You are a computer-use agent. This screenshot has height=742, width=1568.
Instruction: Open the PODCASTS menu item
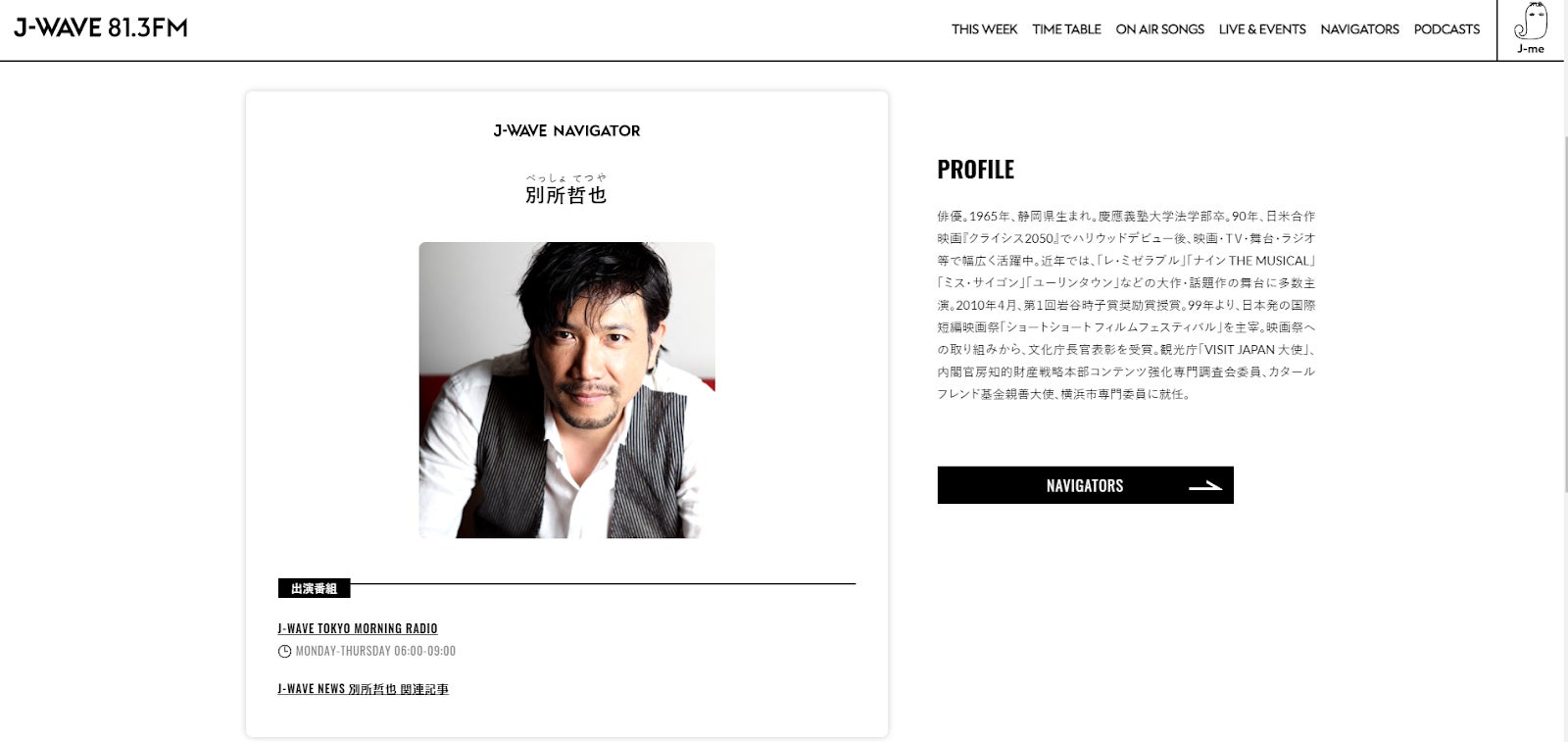point(1446,29)
